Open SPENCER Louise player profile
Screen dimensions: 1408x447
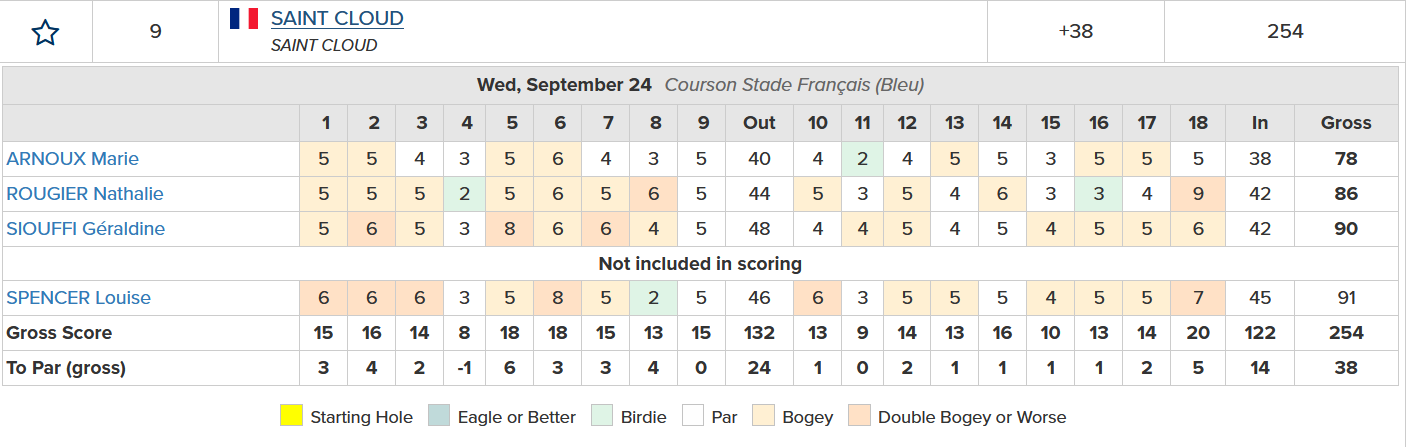[x=78, y=298]
